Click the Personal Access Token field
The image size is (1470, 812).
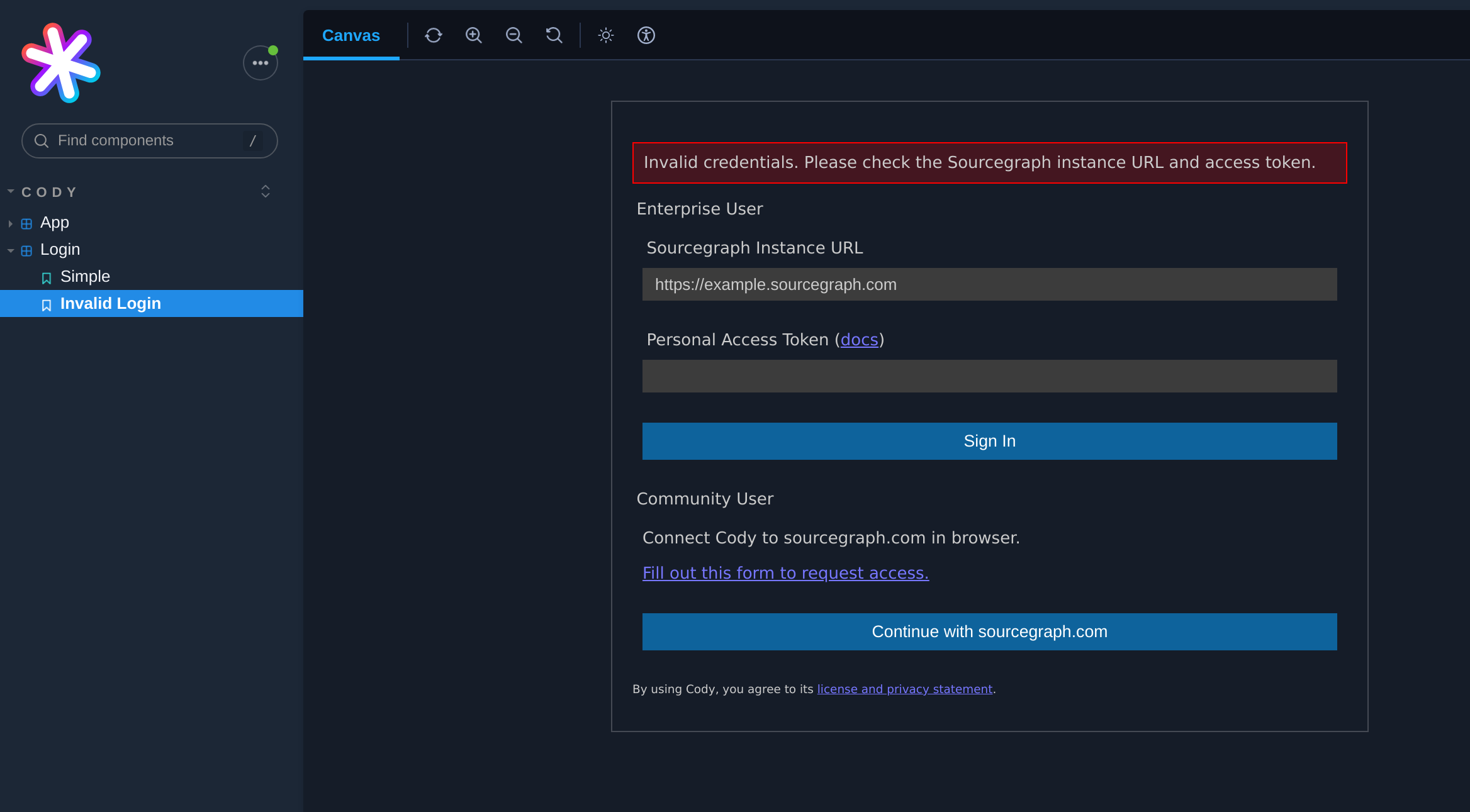pos(989,377)
